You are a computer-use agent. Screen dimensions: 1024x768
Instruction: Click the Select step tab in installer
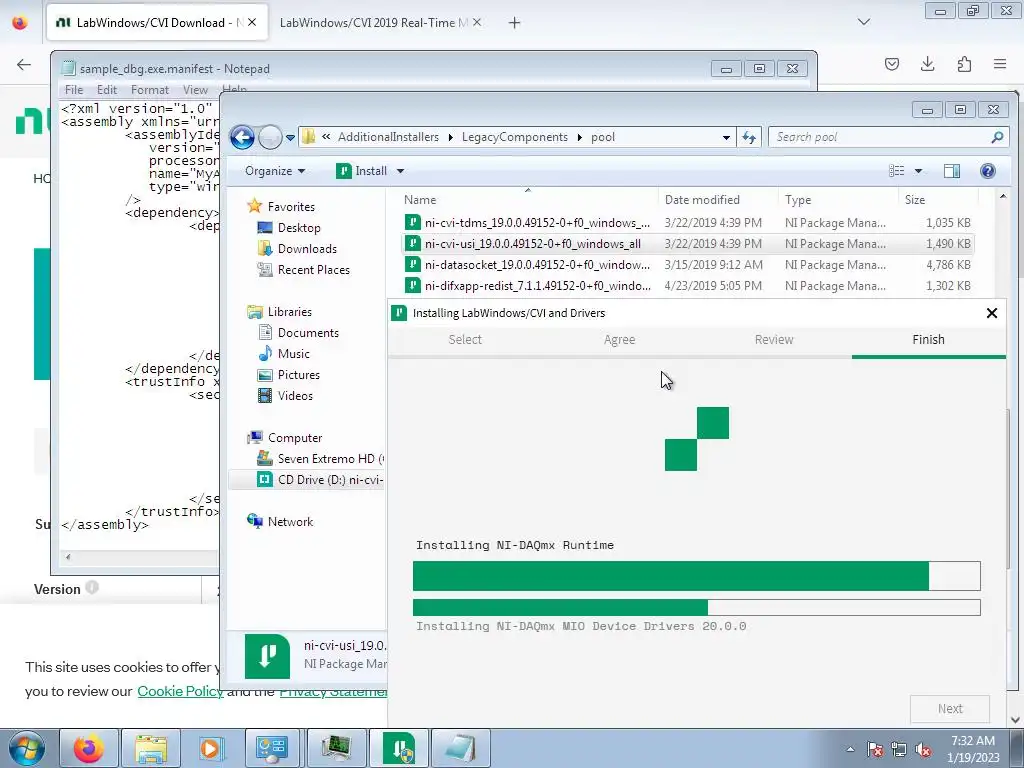tap(465, 340)
